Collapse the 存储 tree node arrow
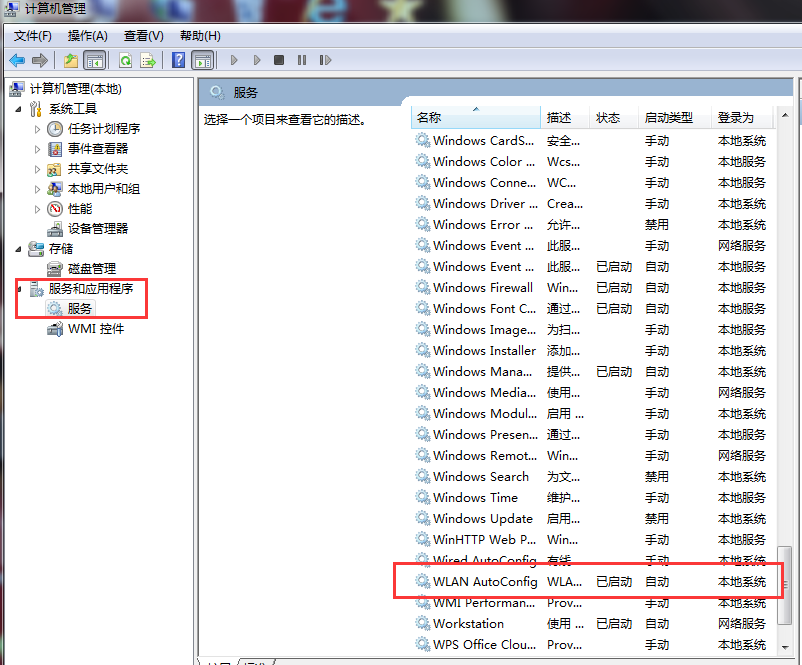This screenshot has height=665, width=802. coord(18,249)
